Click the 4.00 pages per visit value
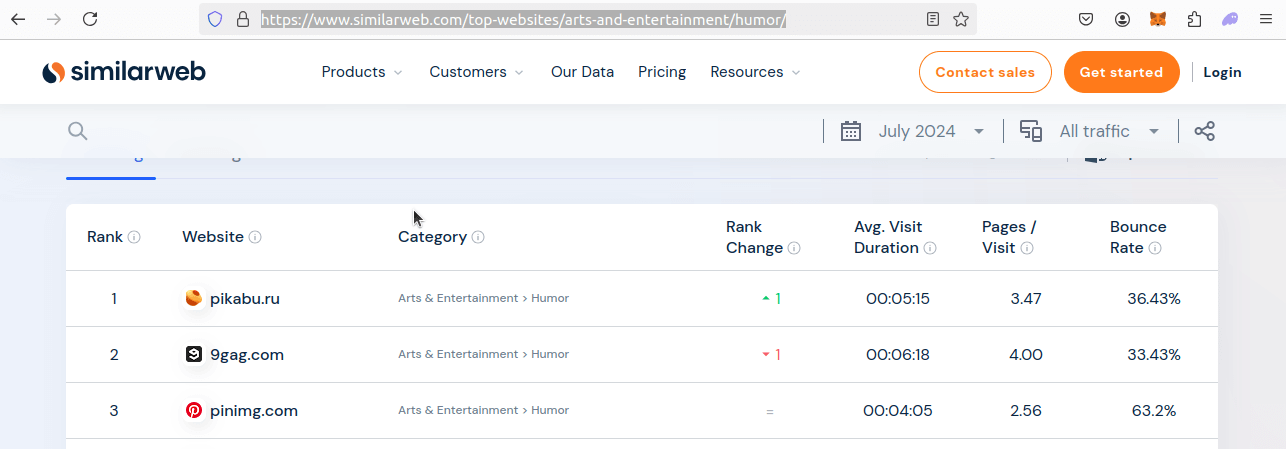 1026,354
